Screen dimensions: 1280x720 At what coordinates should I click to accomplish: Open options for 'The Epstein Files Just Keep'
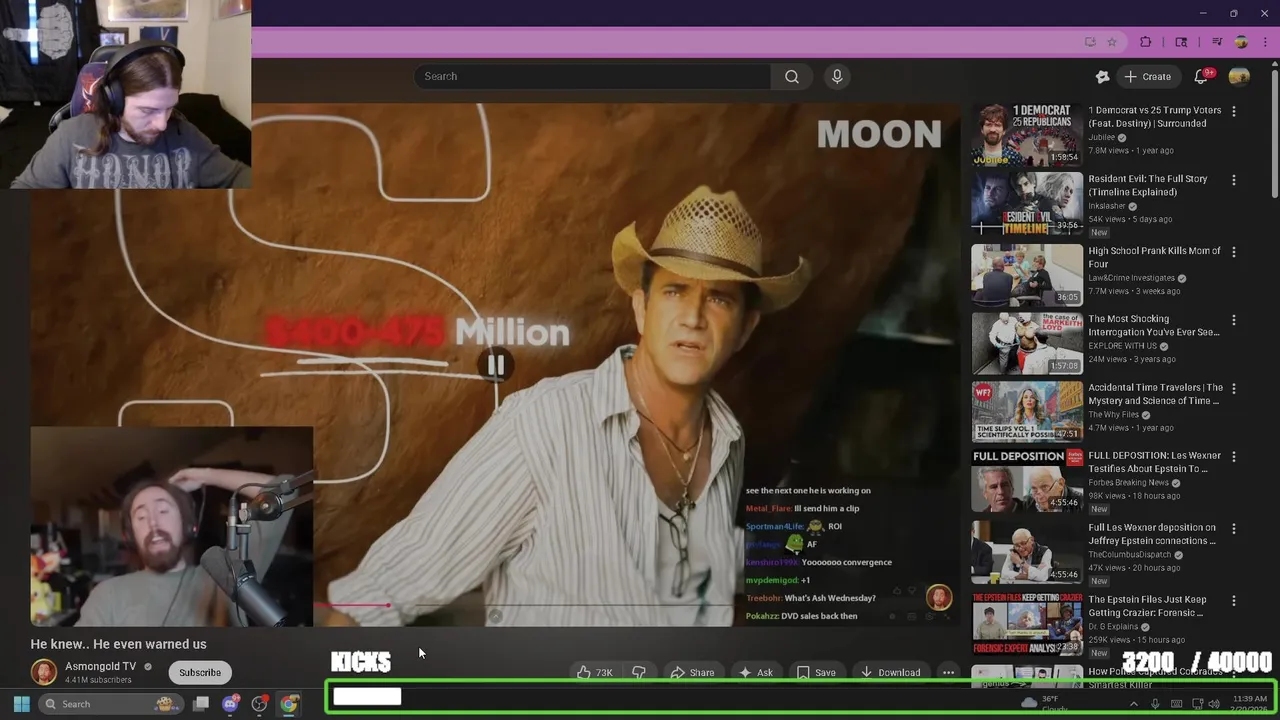[x=1234, y=601]
